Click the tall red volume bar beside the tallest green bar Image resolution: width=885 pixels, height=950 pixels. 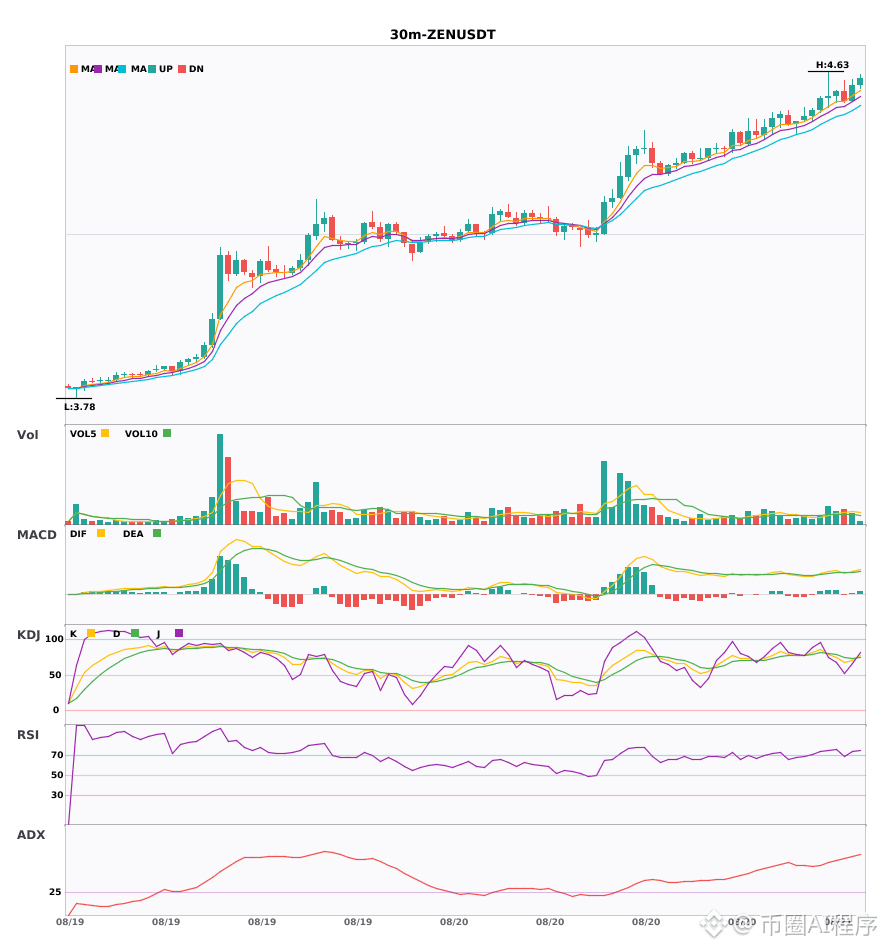coord(228,491)
